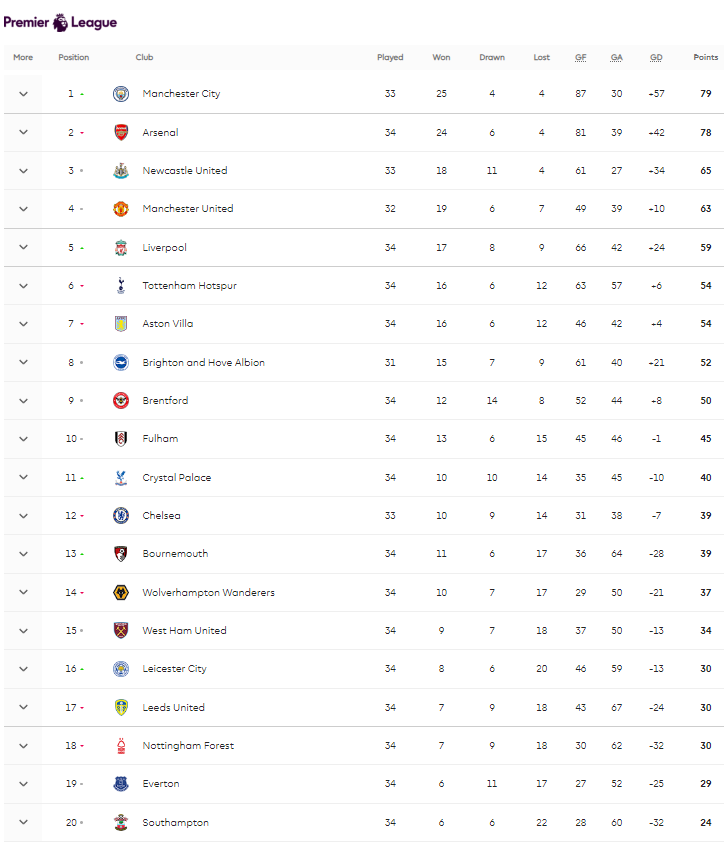Screen dimensions: 724x842
Task: Click the Brentford bee crest
Action: coord(121,401)
